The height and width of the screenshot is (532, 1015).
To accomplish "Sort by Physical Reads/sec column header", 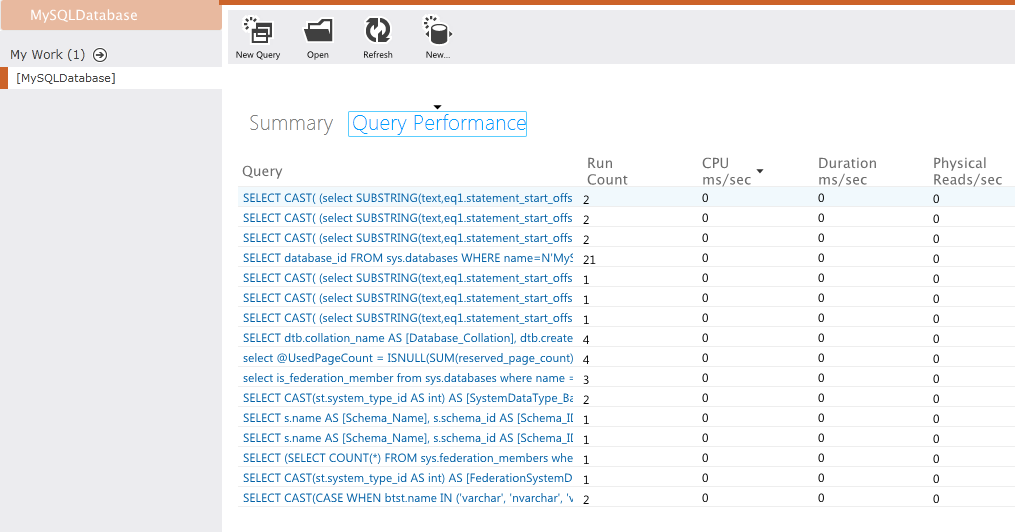I will pos(966,171).
